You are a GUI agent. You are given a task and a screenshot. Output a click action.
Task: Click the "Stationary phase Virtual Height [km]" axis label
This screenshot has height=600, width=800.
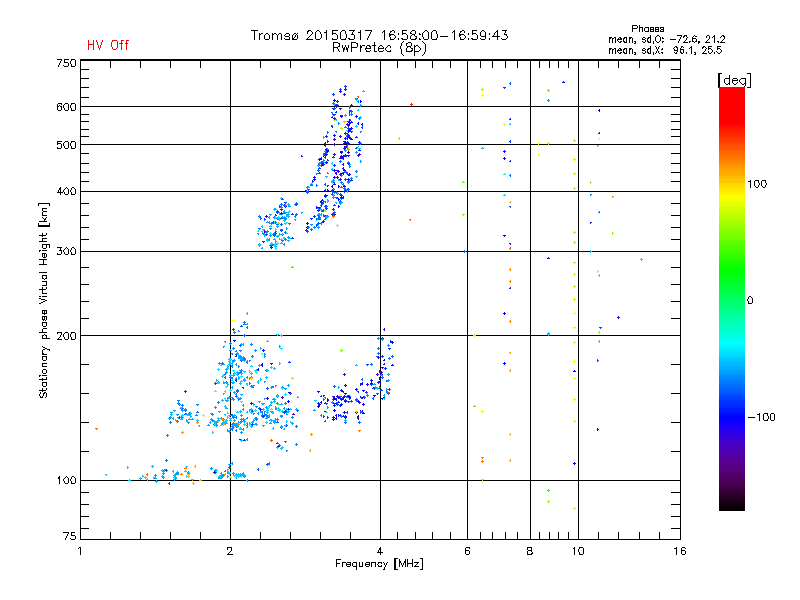pyautogui.click(x=44, y=301)
